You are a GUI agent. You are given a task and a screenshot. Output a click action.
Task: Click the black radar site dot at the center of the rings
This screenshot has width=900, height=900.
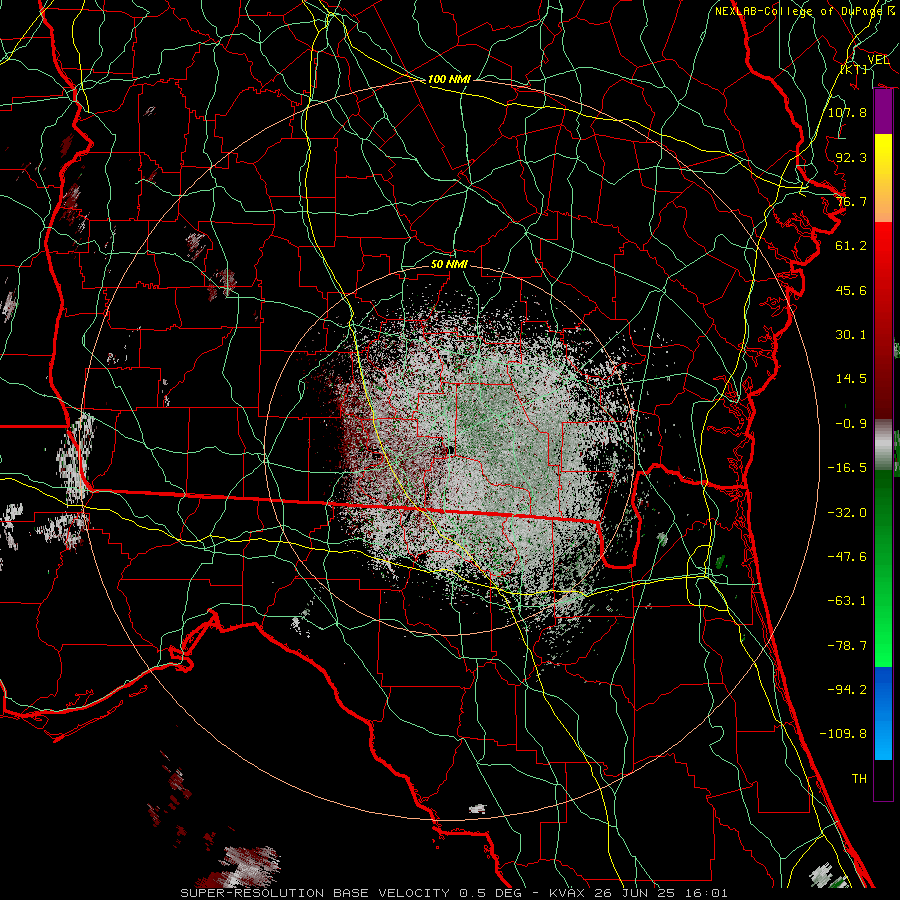(451, 451)
